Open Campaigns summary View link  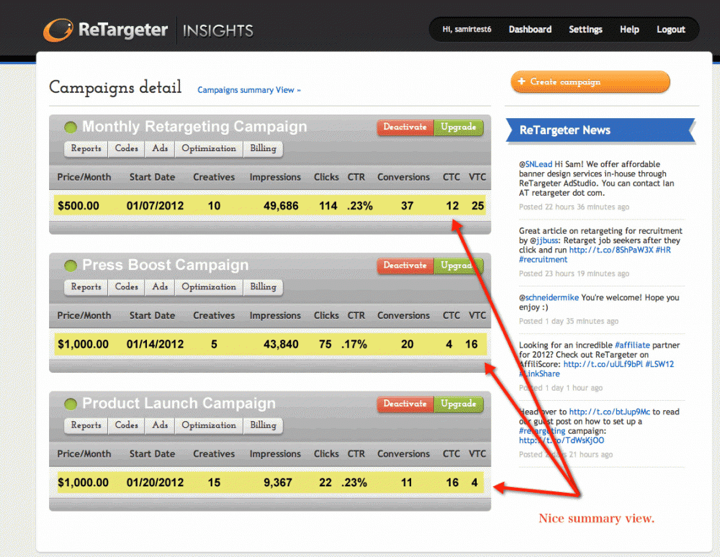(x=248, y=90)
